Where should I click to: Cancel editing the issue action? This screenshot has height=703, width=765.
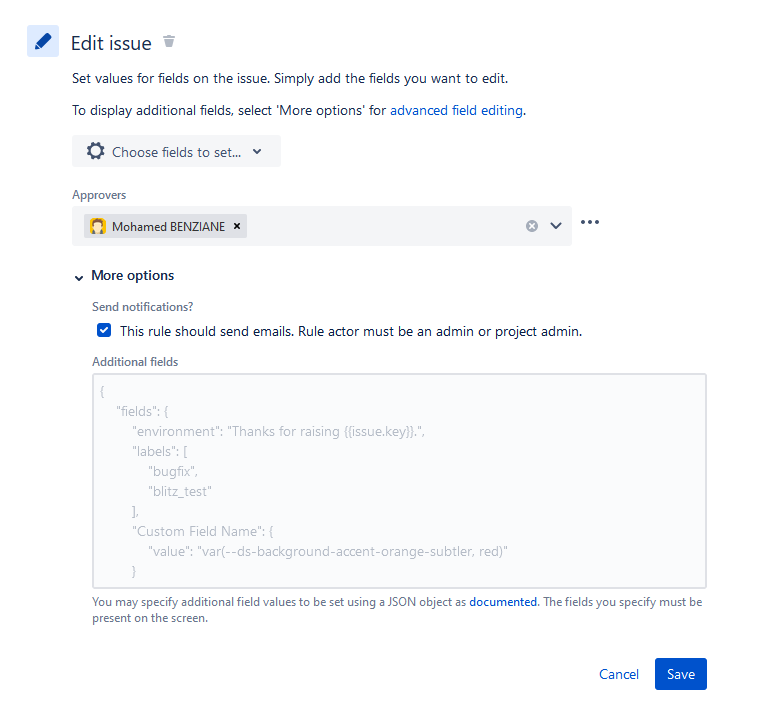click(x=619, y=674)
